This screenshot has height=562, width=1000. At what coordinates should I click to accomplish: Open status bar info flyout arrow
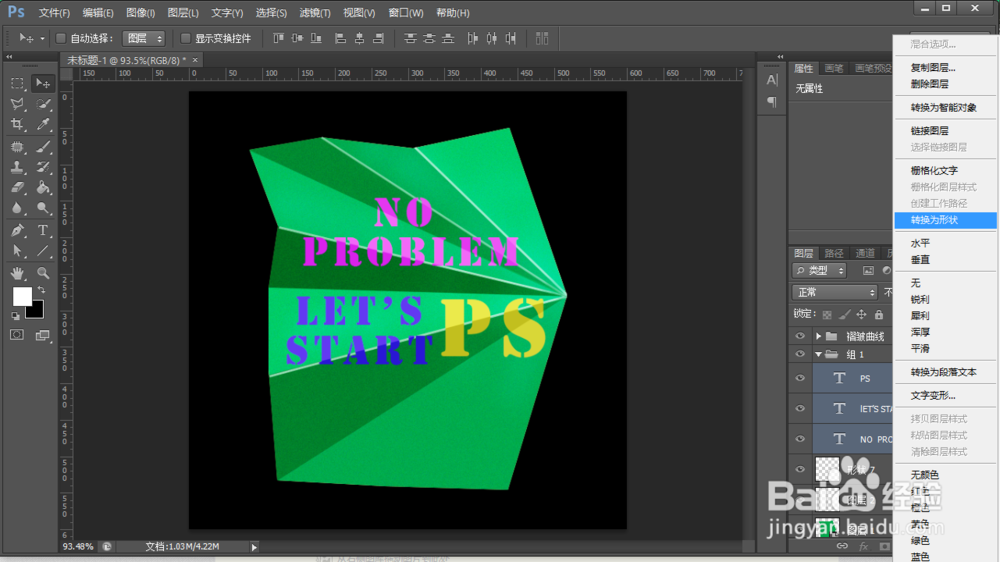point(254,547)
